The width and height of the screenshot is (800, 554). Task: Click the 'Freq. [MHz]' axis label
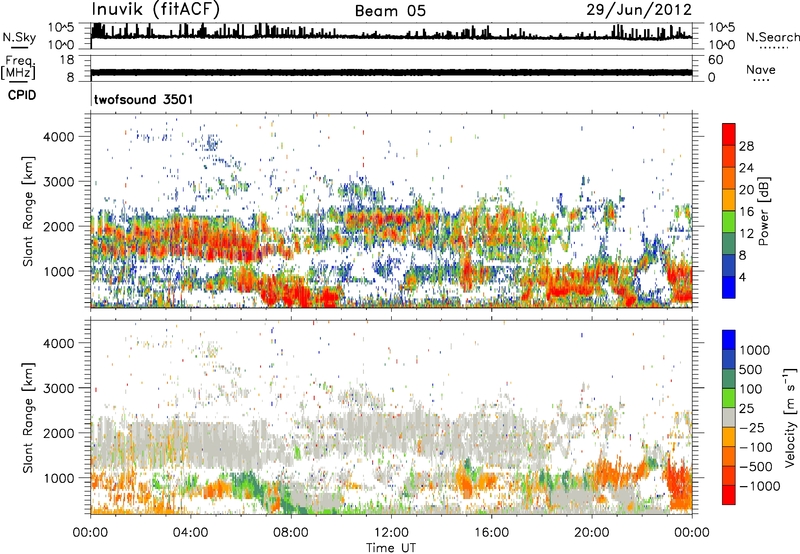pos(18,67)
